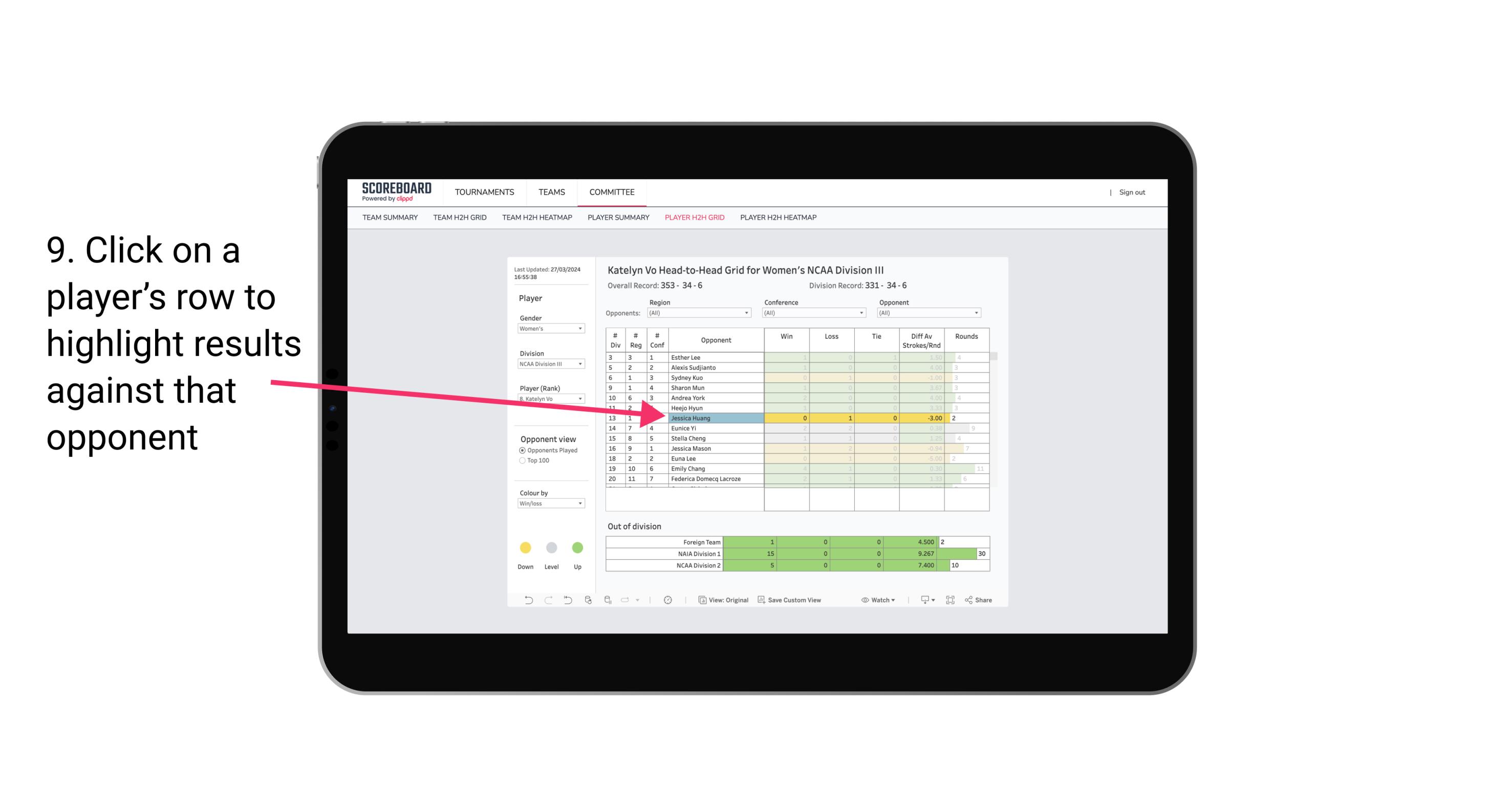Click the PLAYER H2H GRID tab

(x=693, y=219)
